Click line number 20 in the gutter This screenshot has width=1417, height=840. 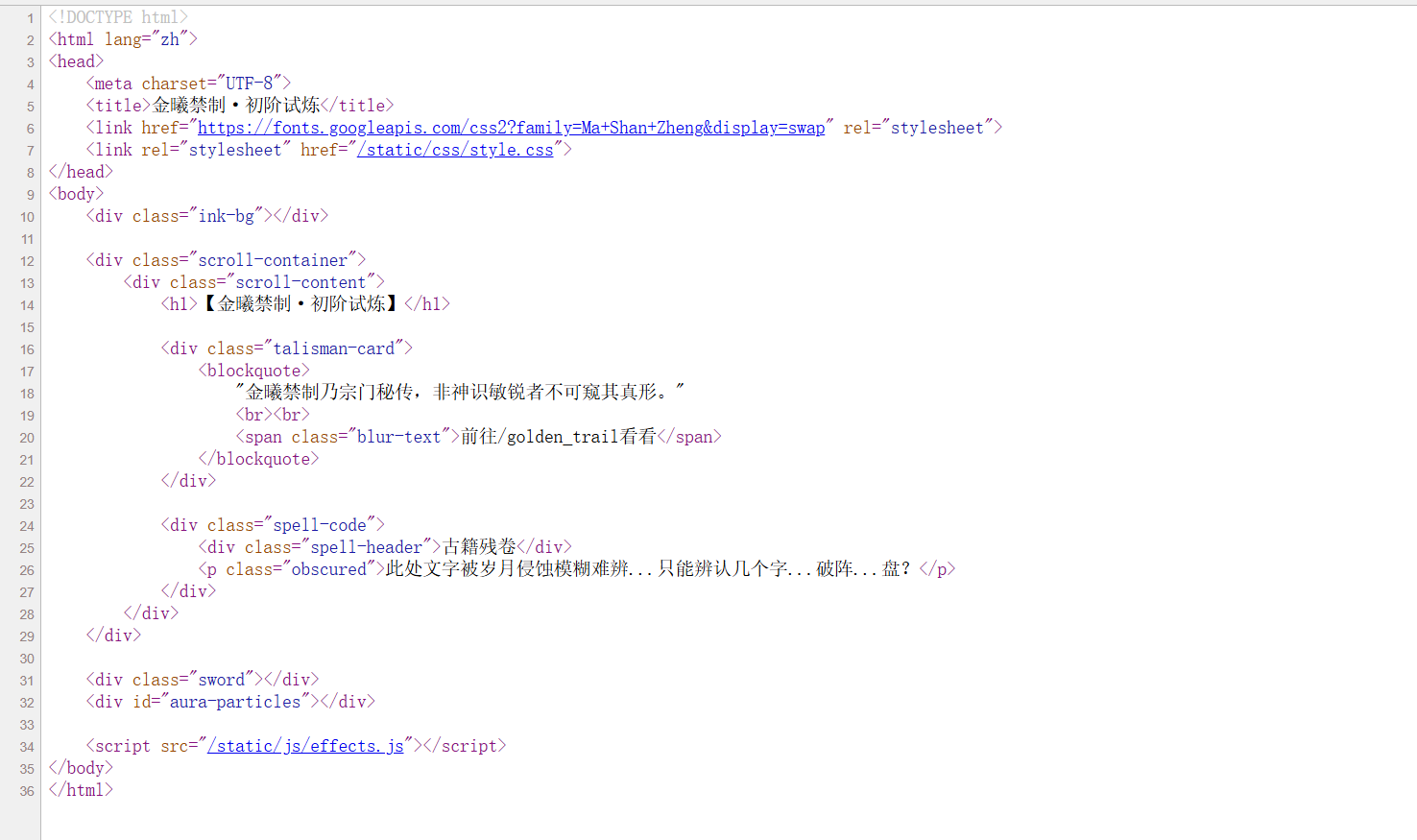click(27, 438)
